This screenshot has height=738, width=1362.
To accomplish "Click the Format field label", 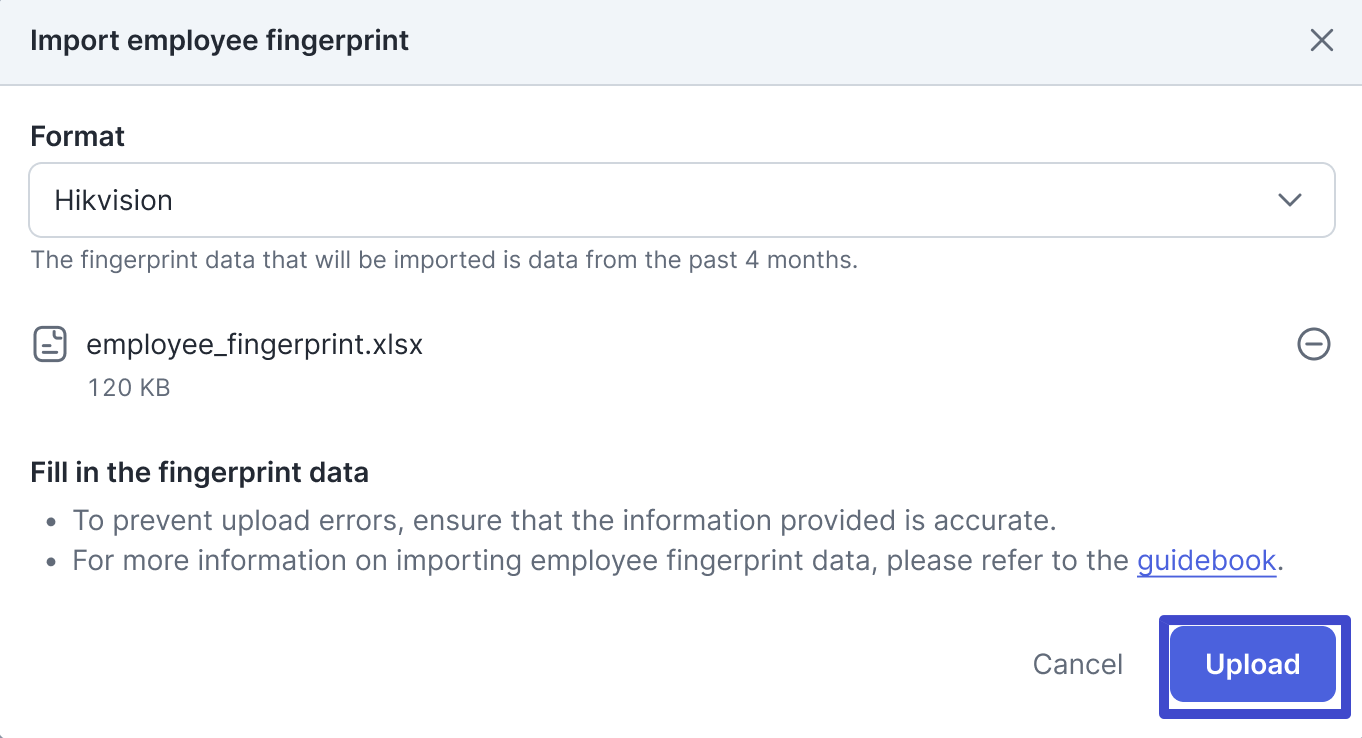I will pos(78,136).
